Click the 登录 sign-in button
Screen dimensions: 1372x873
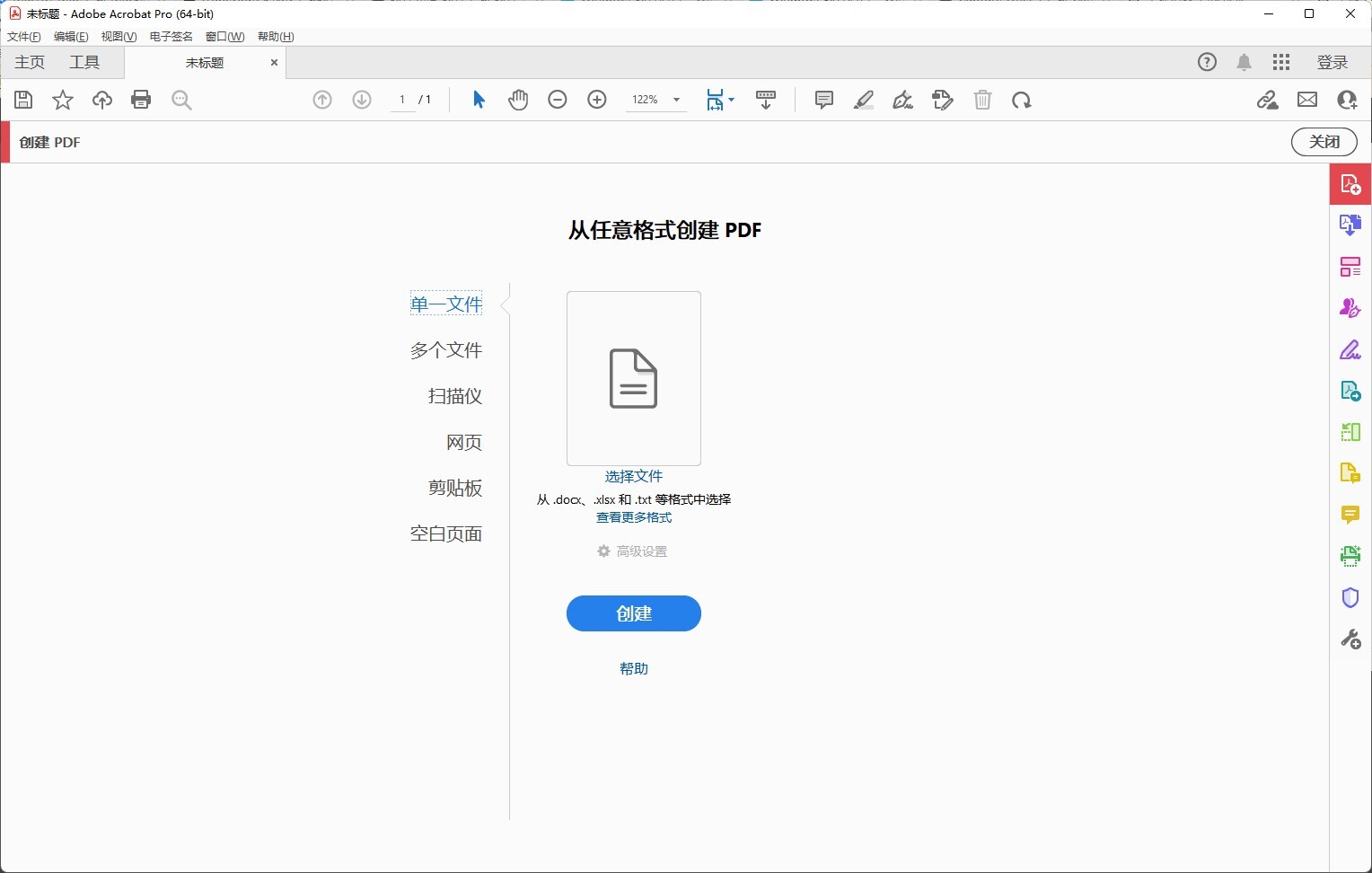[1332, 62]
